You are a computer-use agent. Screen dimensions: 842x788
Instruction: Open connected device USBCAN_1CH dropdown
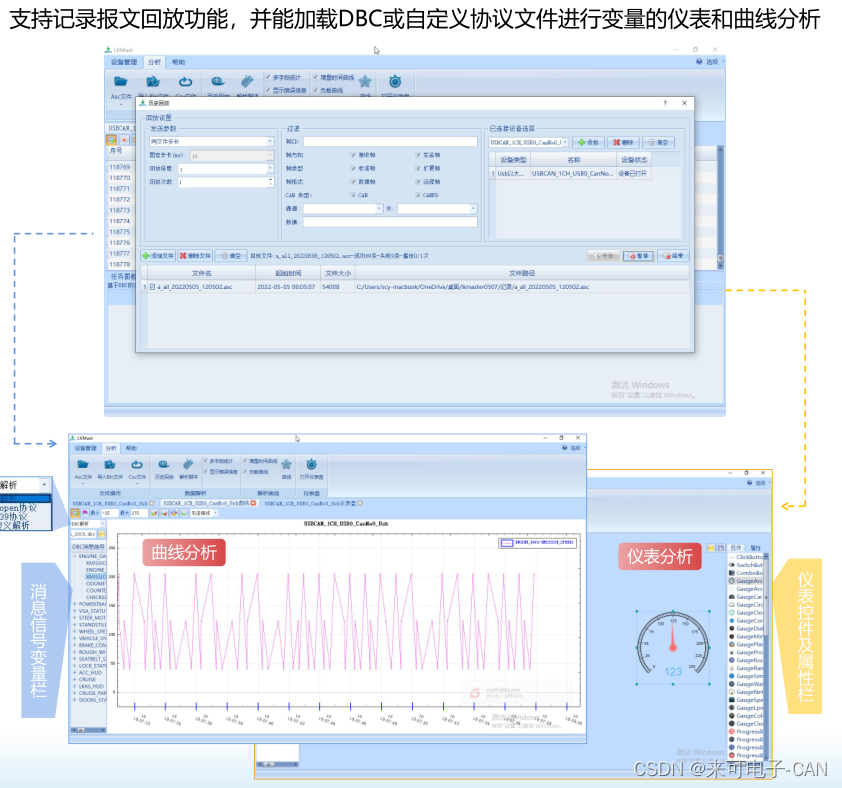tap(528, 142)
